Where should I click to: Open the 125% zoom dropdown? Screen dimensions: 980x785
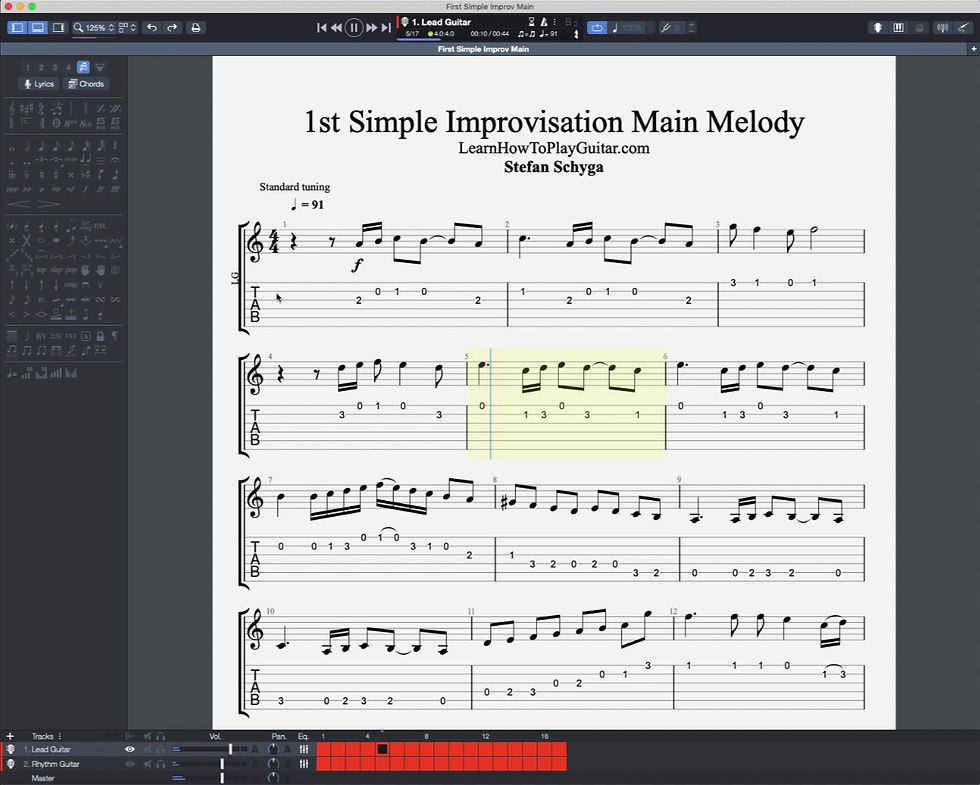pos(94,28)
